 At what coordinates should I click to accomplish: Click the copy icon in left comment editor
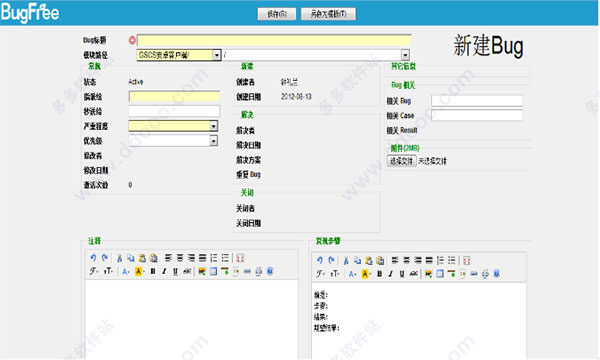click(130, 258)
